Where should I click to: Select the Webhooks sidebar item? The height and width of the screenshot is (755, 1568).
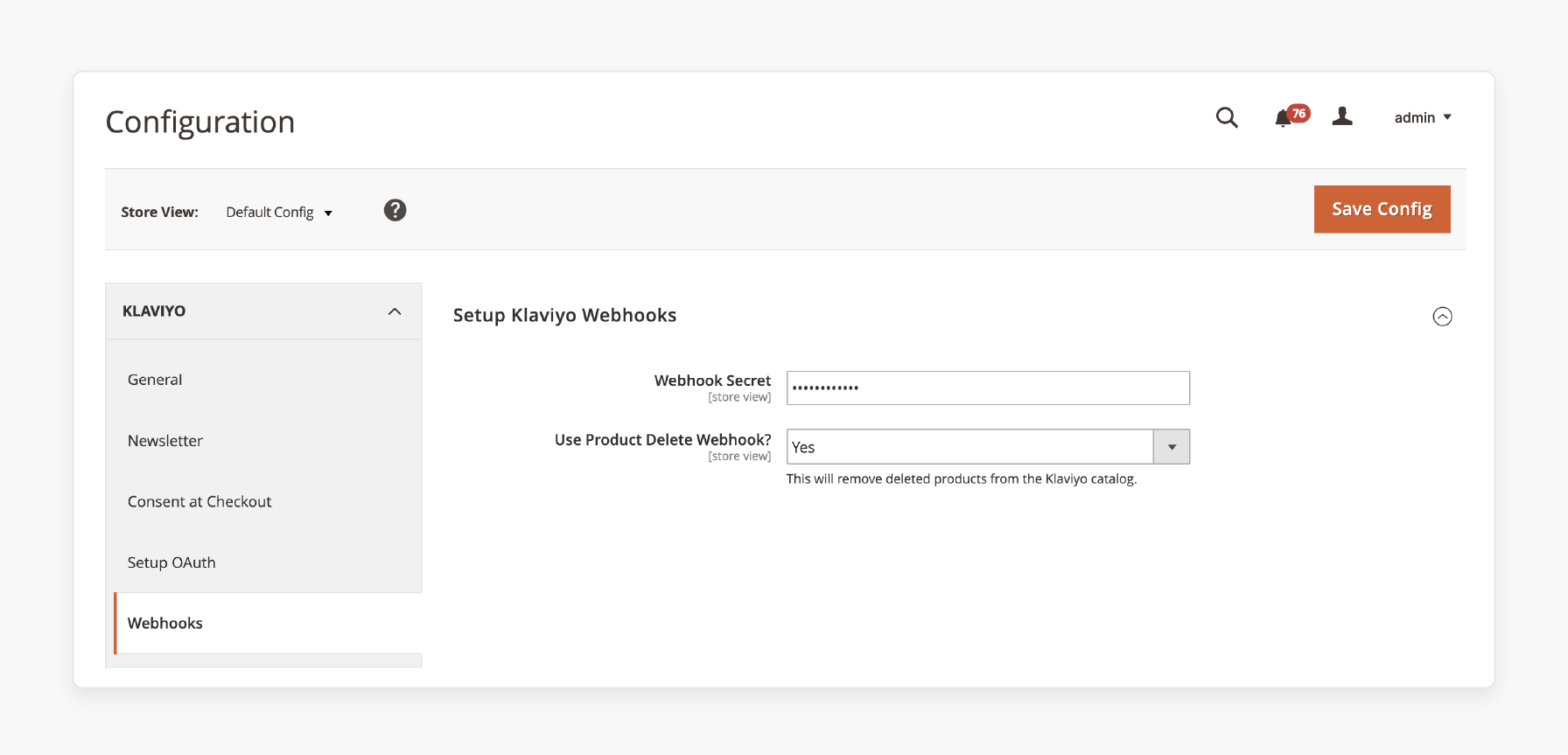pyautogui.click(x=268, y=623)
